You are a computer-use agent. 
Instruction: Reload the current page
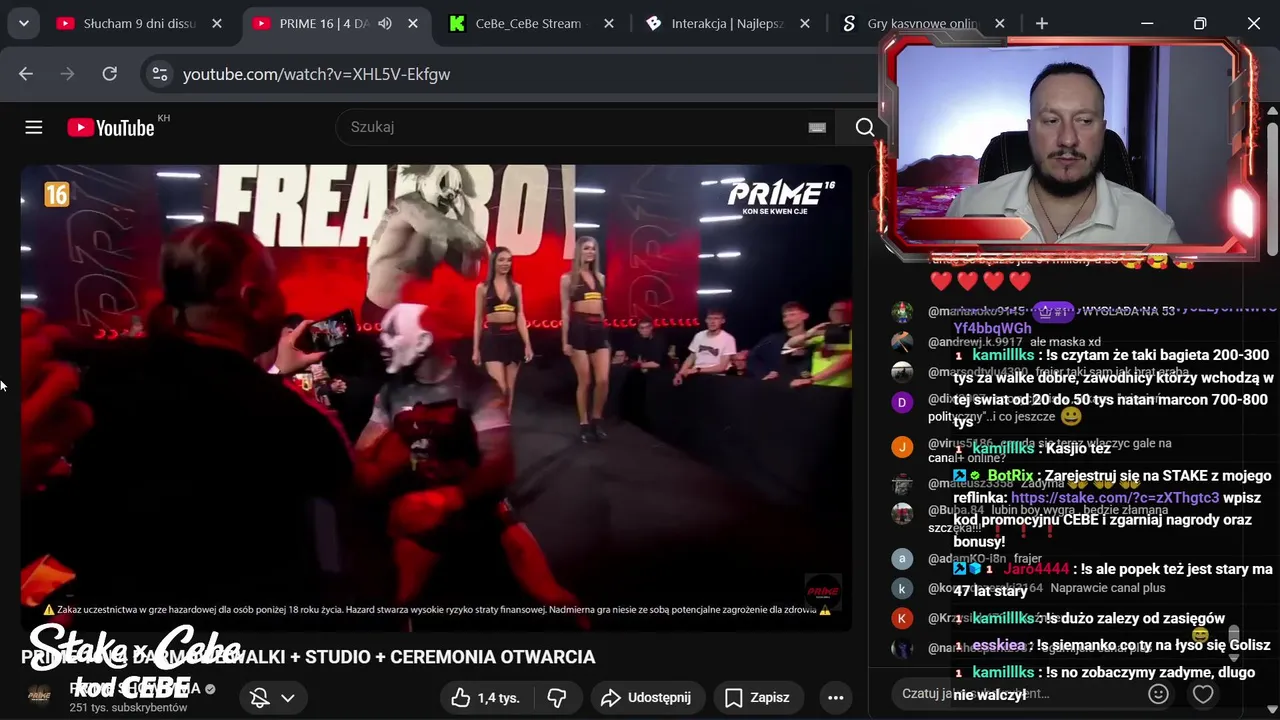110,74
